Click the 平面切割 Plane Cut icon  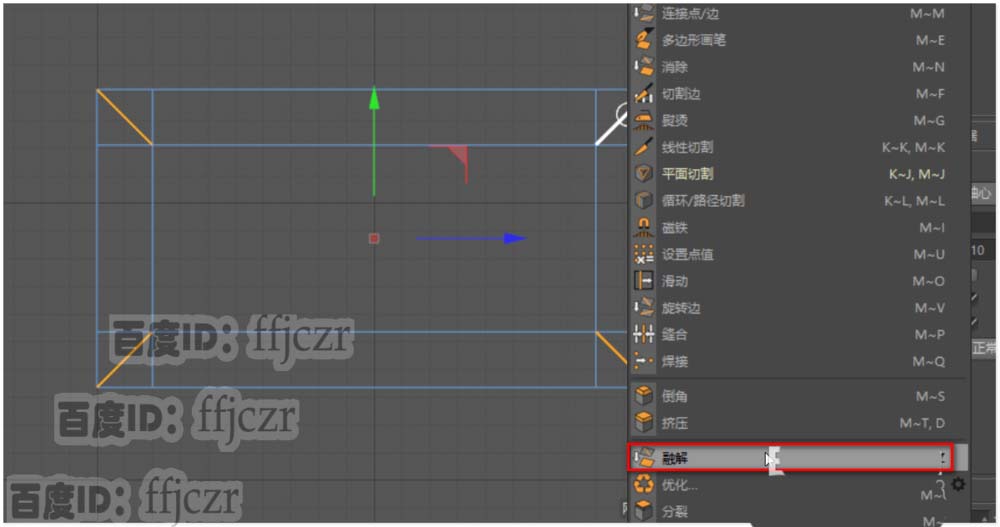click(643, 174)
